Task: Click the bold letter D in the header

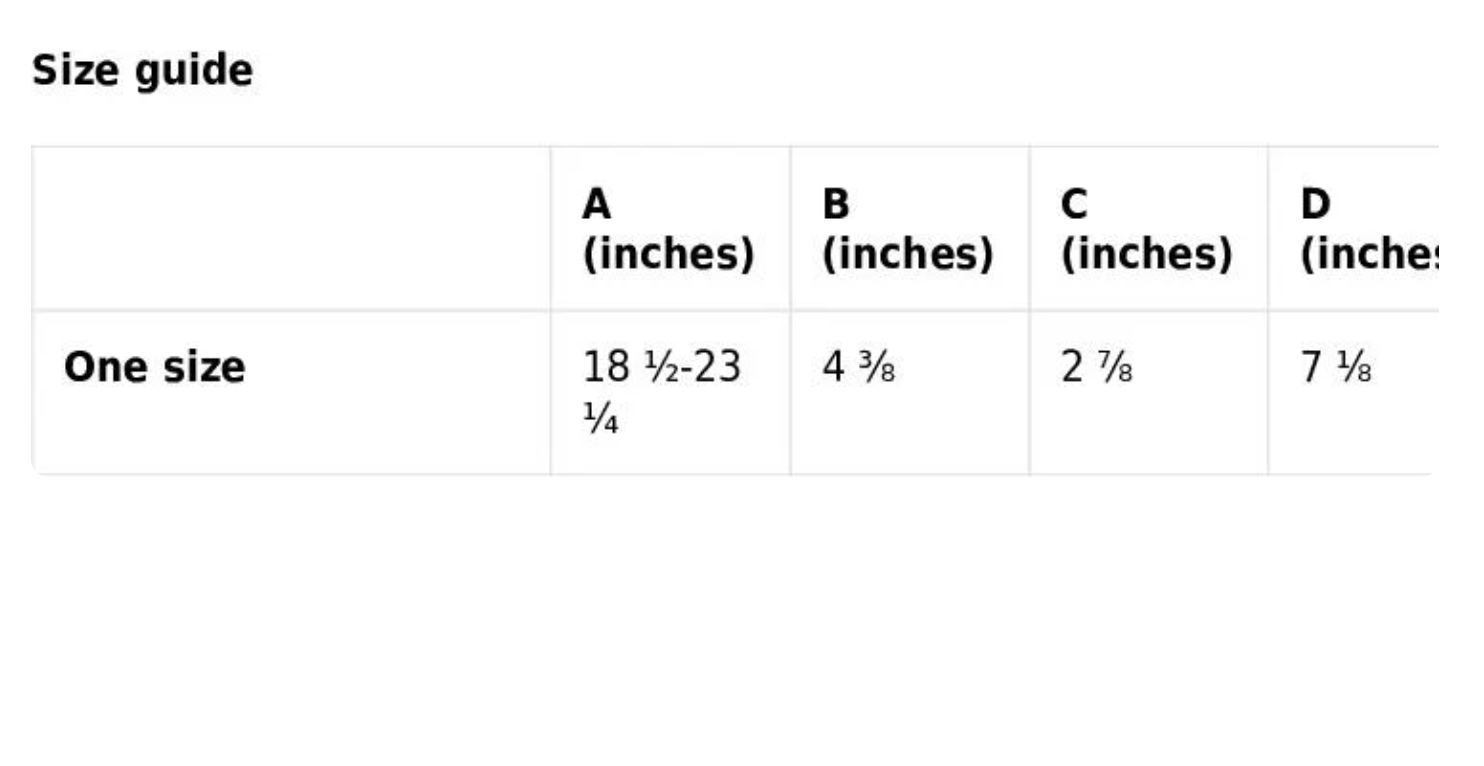Action: 1315,205
